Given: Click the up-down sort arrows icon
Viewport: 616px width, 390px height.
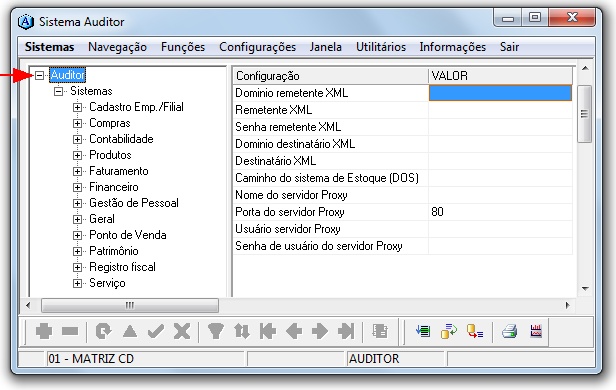Looking at the screenshot, I should (242, 331).
